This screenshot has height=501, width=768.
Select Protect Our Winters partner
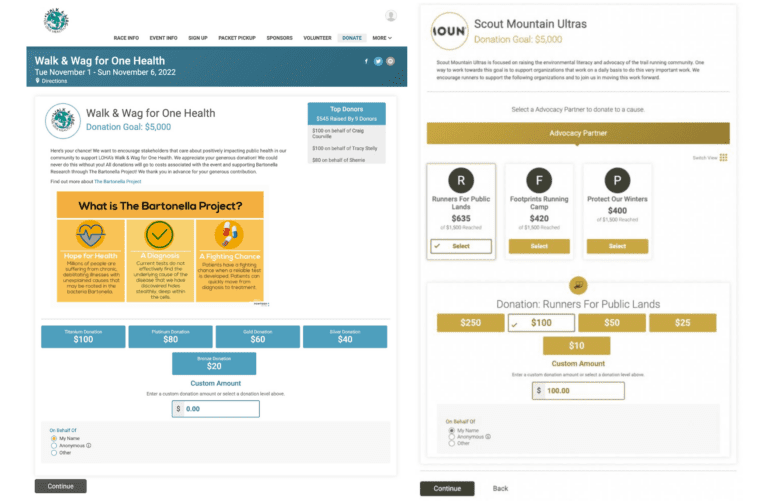click(x=617, y=246)
